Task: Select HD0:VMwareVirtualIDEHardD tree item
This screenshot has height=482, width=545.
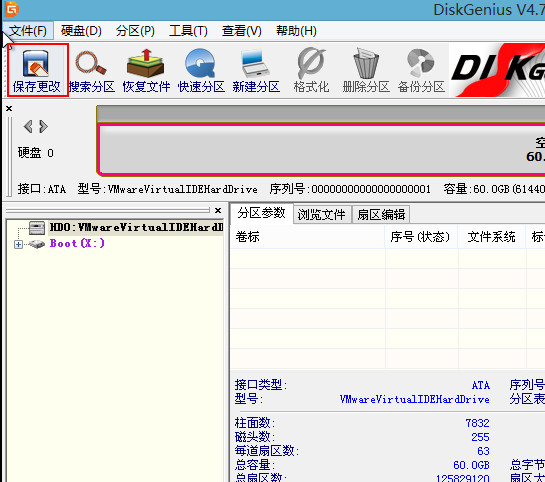Action: point(136,228)
